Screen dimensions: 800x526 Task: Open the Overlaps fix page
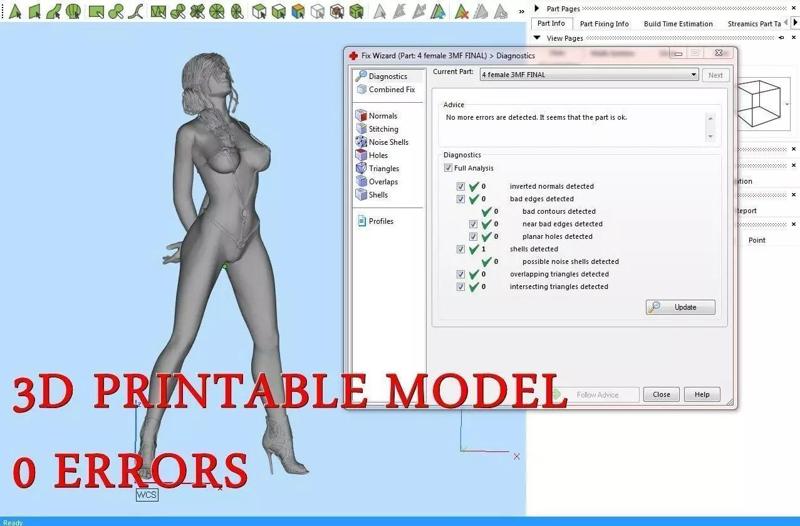(x=377, y=182)
